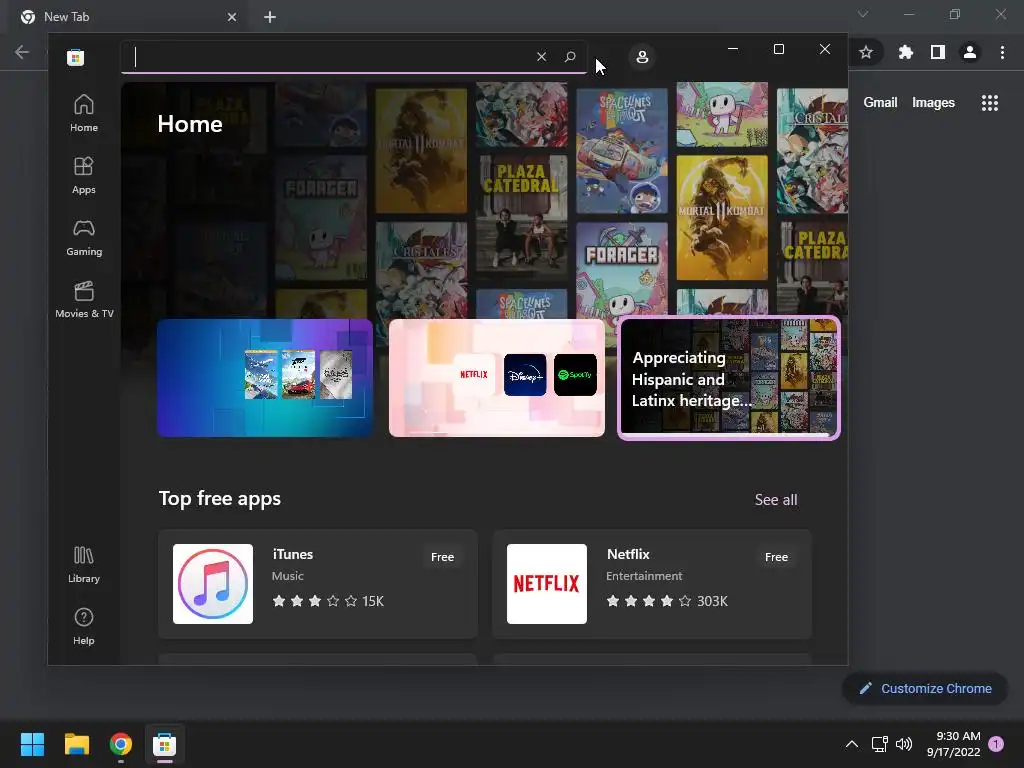Open network status tray icon
Screen dimensions: 1024x768
tap(880, 744)
